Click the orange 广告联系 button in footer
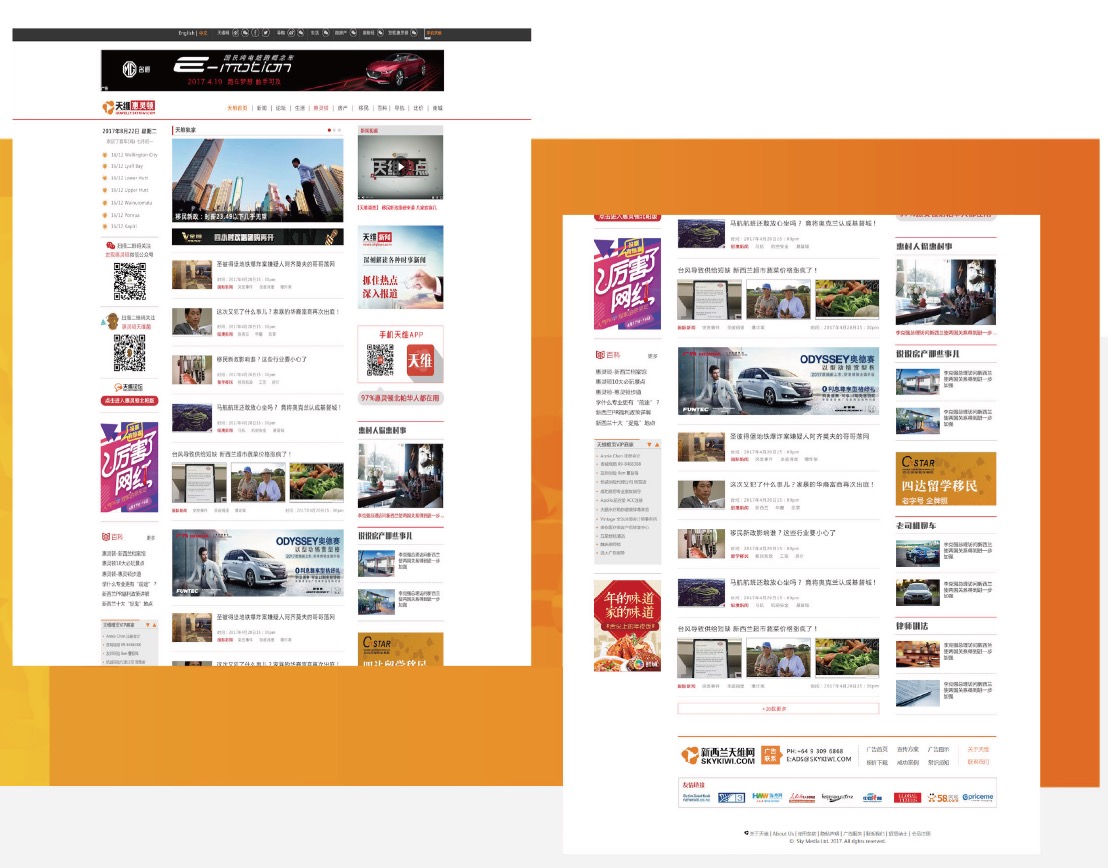 [770, 754]
